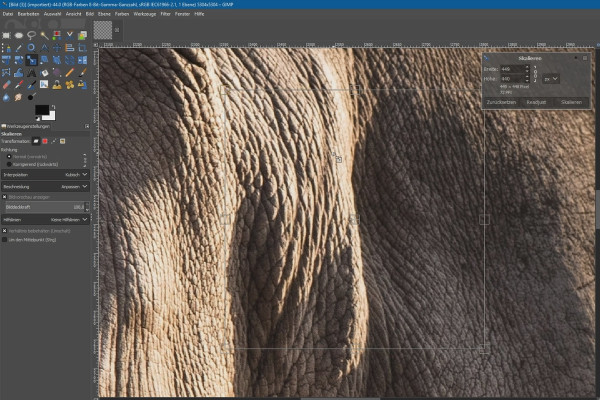Select the Gradient tool
The image size is (600, 400).
coord(57,72)
